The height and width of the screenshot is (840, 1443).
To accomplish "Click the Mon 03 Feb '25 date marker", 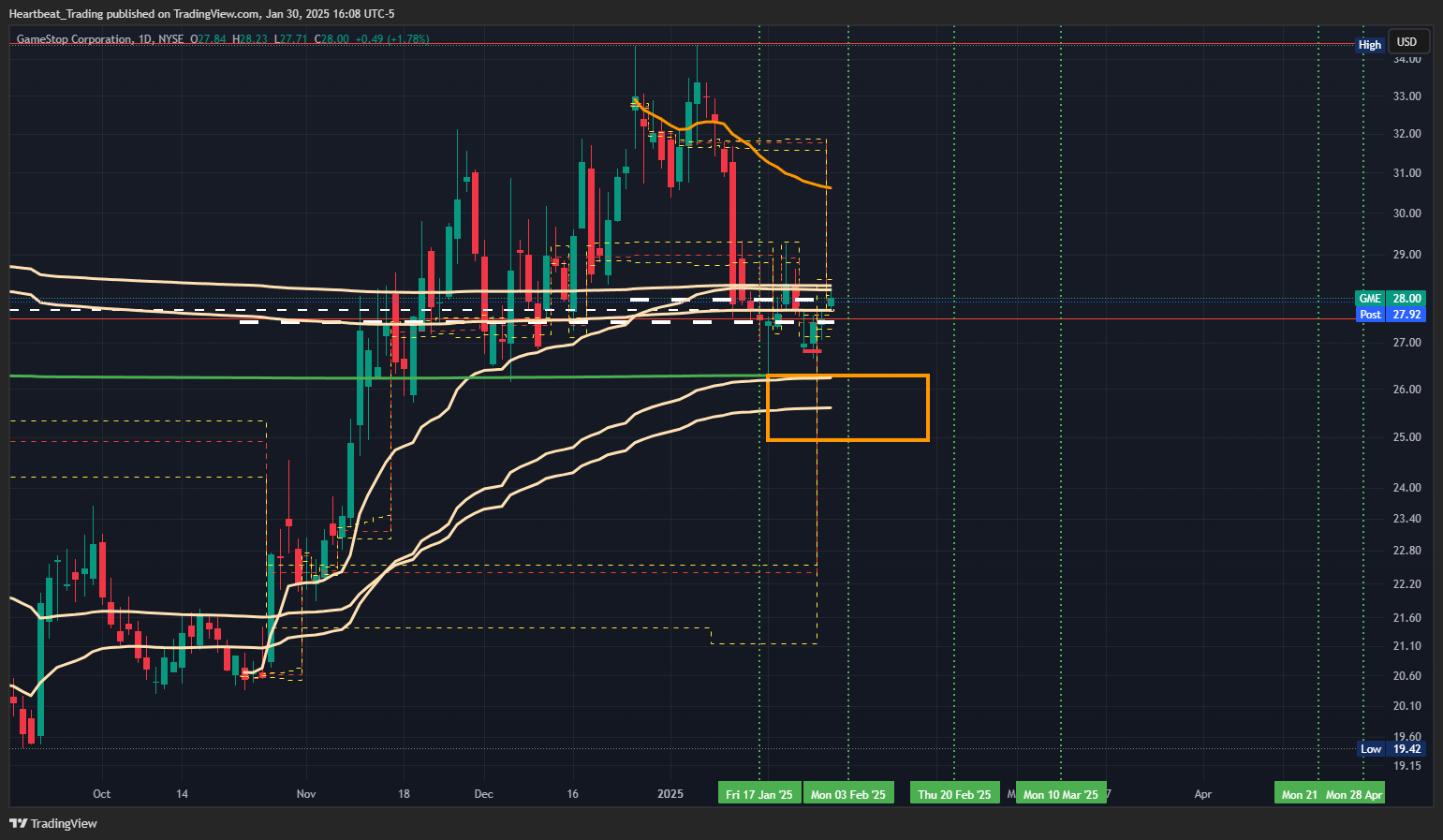I will point(848,794).
